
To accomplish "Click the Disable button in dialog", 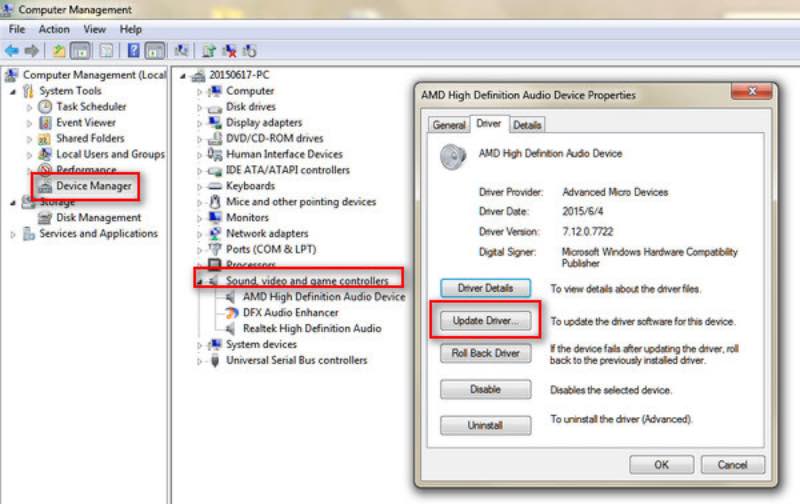I will 485,389.
